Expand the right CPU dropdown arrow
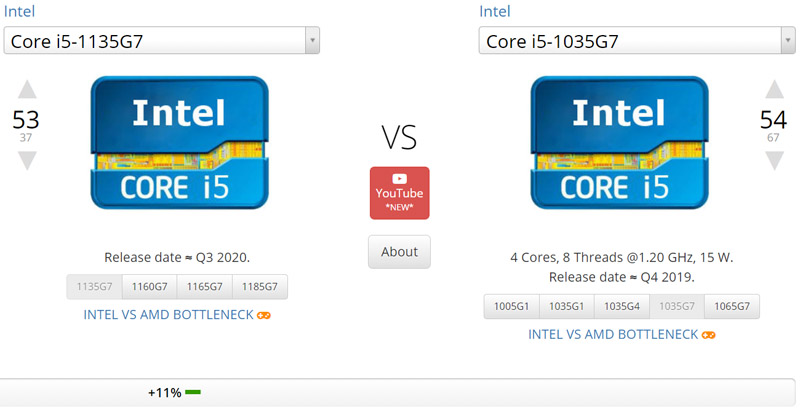 pyautogui.click(x=788, y=41)
